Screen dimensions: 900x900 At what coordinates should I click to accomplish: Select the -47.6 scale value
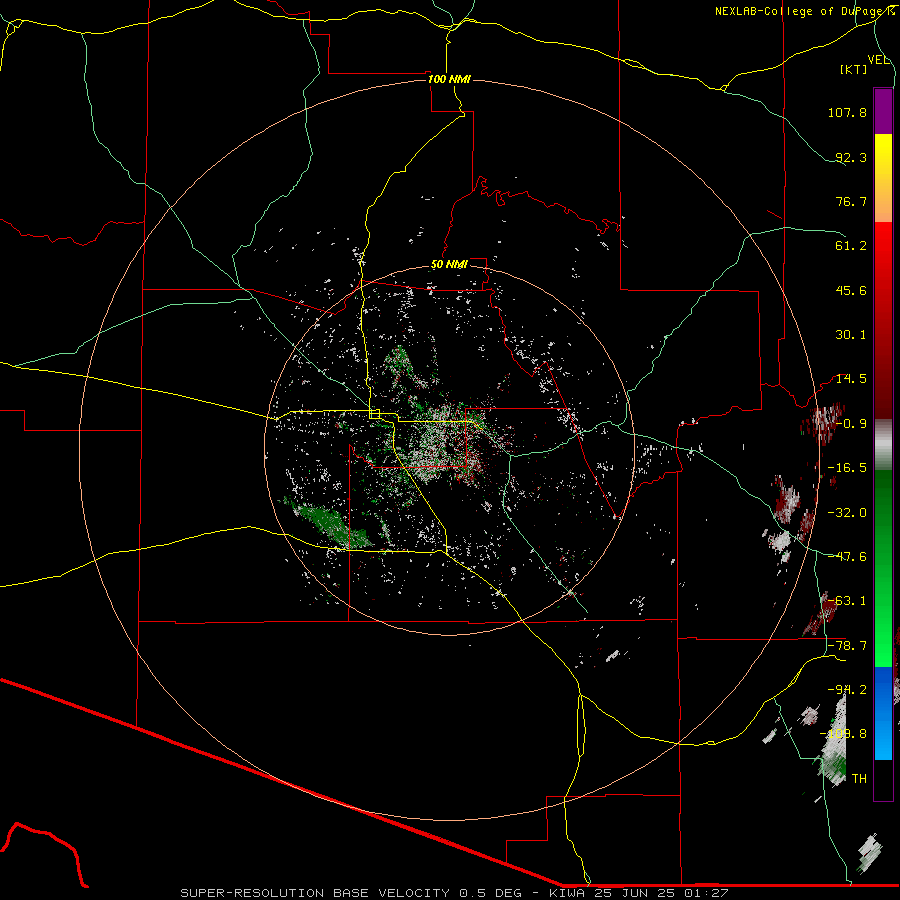click(x=847, y=557)
